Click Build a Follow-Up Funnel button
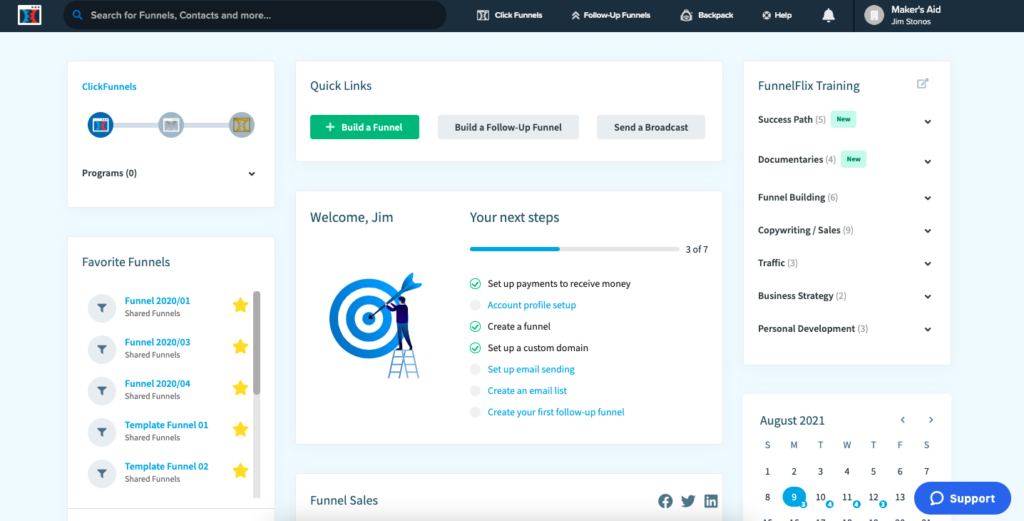 coord(508,127)
